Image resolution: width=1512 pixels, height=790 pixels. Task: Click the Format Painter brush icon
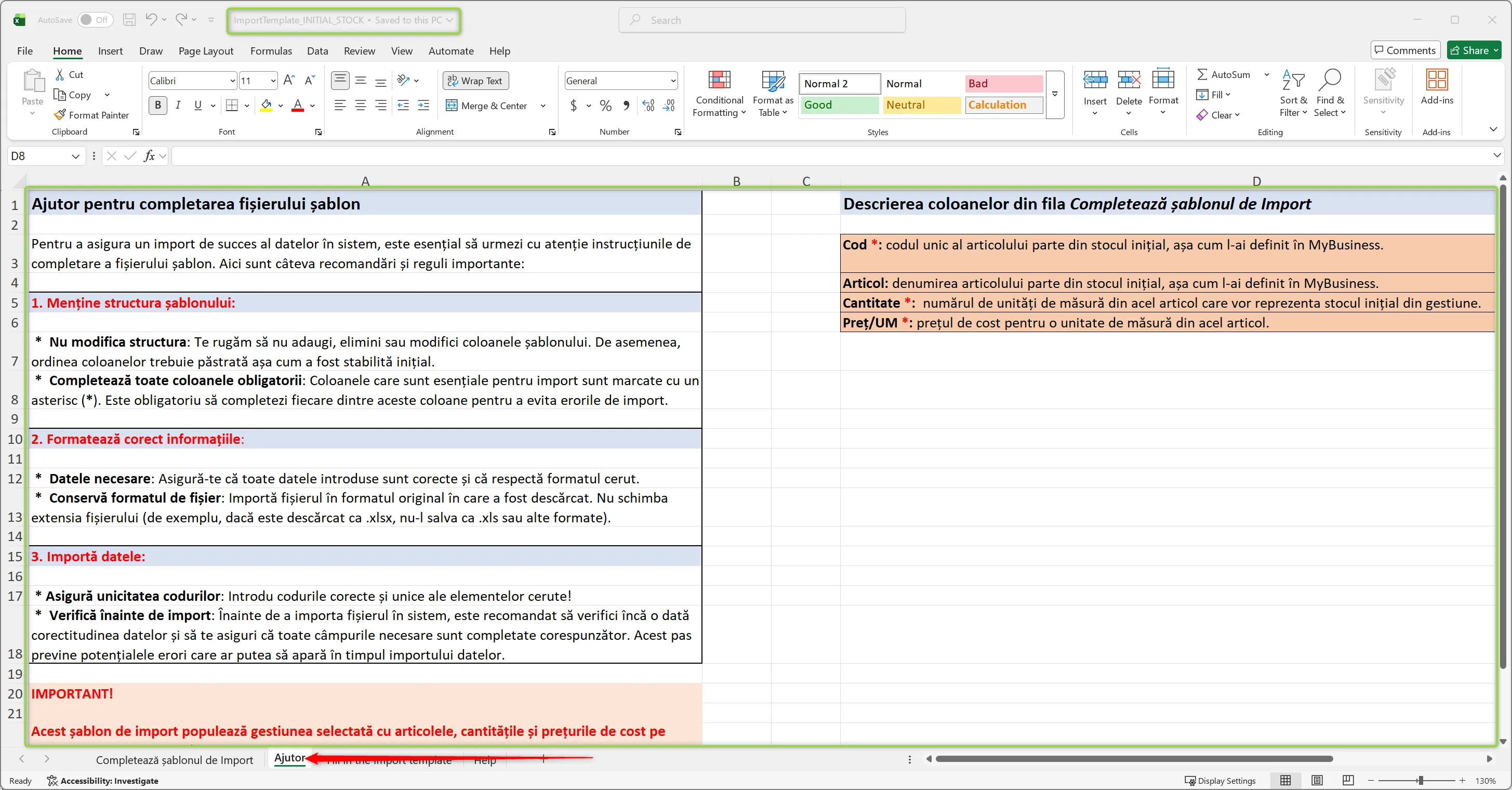(x=59, y=115)
